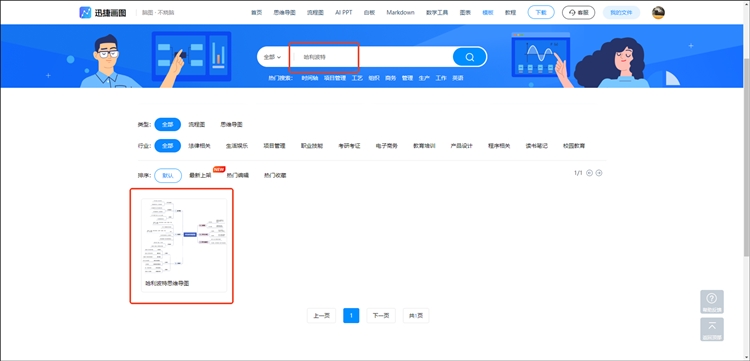Select hot search term 组织
Screen dimensions: 750x361
click(374, 78)
